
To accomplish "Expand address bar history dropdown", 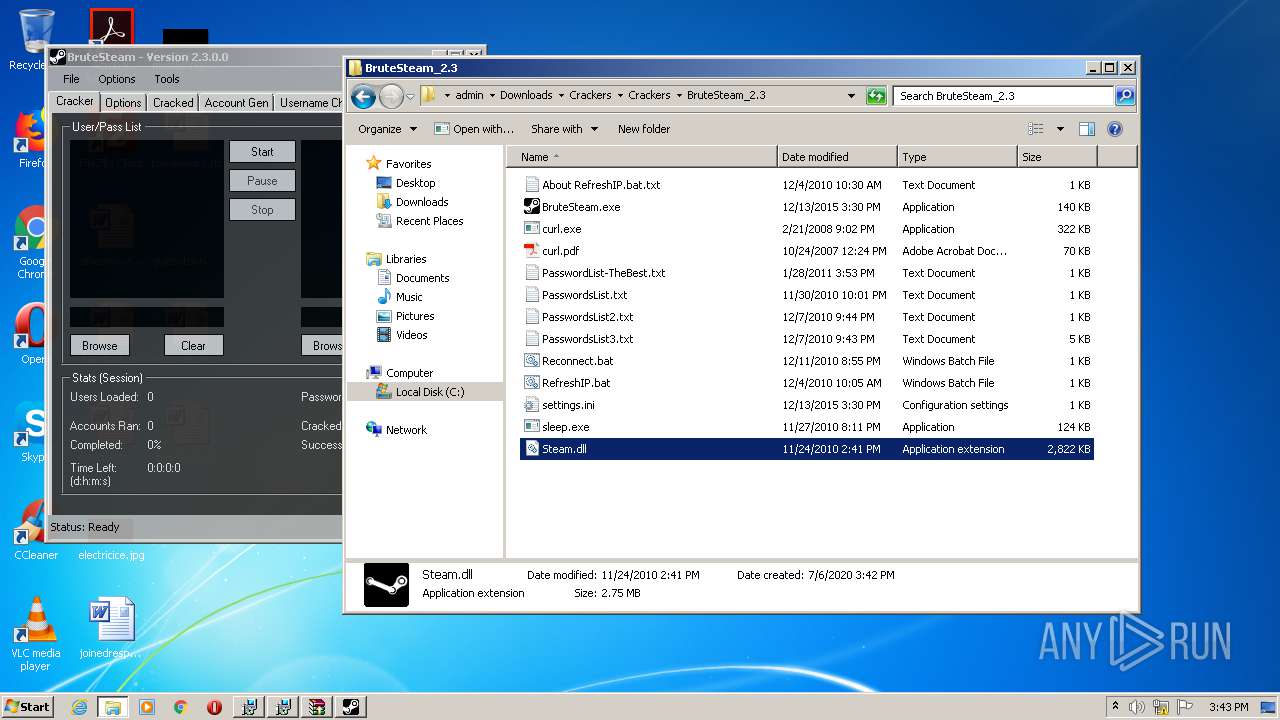I will pos(851,96).
